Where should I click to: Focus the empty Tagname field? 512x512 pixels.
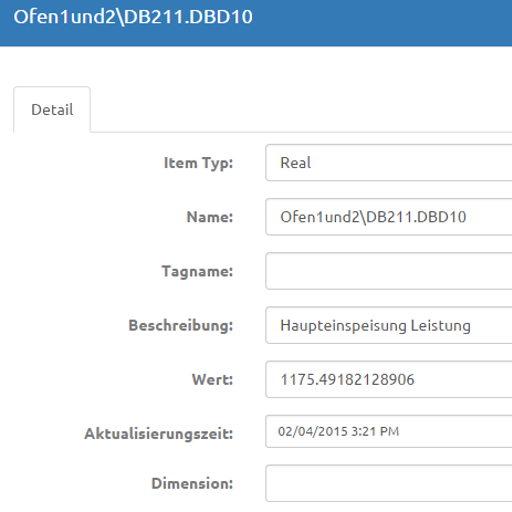[x=389, y=271]
